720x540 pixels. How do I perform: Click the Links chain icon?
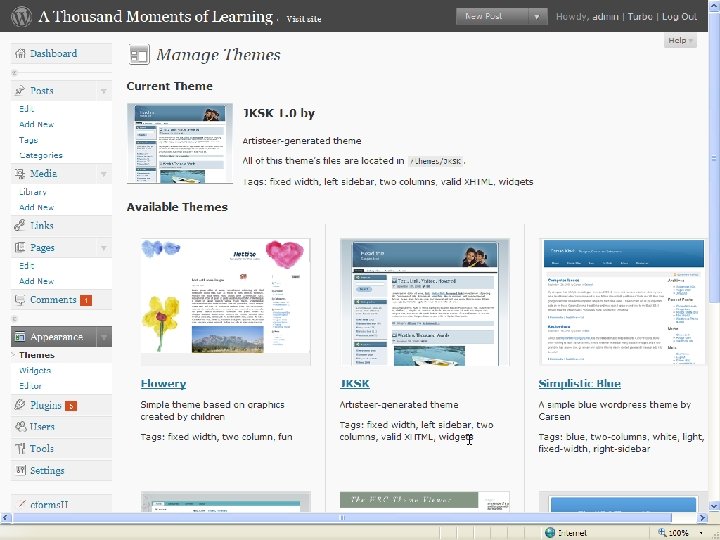click(x=20, y=225)
